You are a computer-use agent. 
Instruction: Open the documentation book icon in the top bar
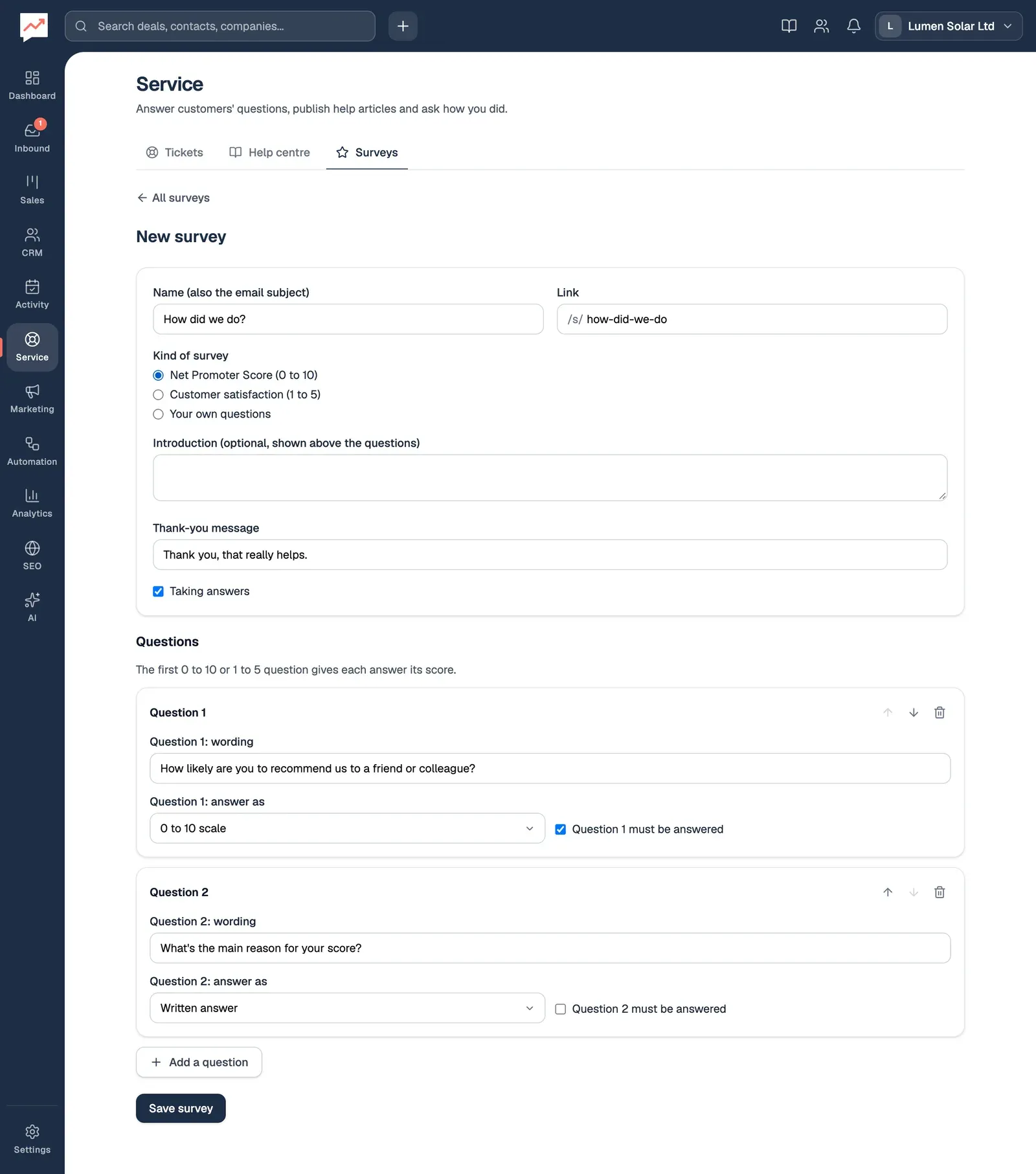click(x=789, y=26)
